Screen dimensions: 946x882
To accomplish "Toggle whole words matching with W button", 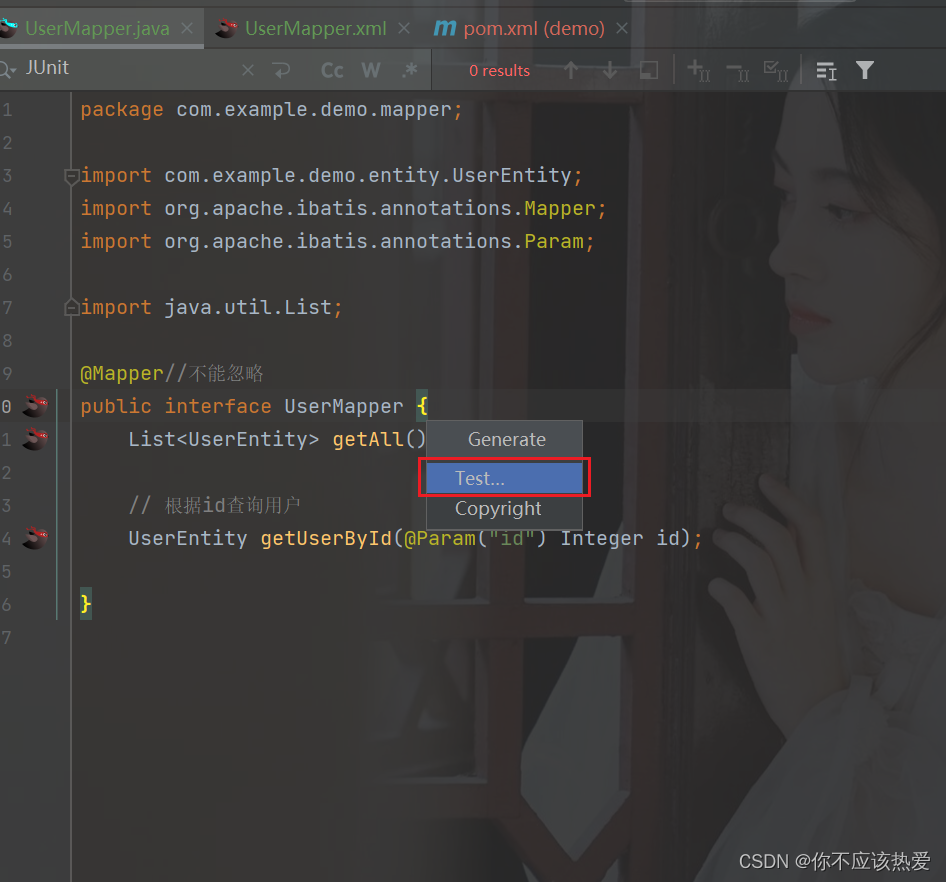I will [x=370, y=70].
